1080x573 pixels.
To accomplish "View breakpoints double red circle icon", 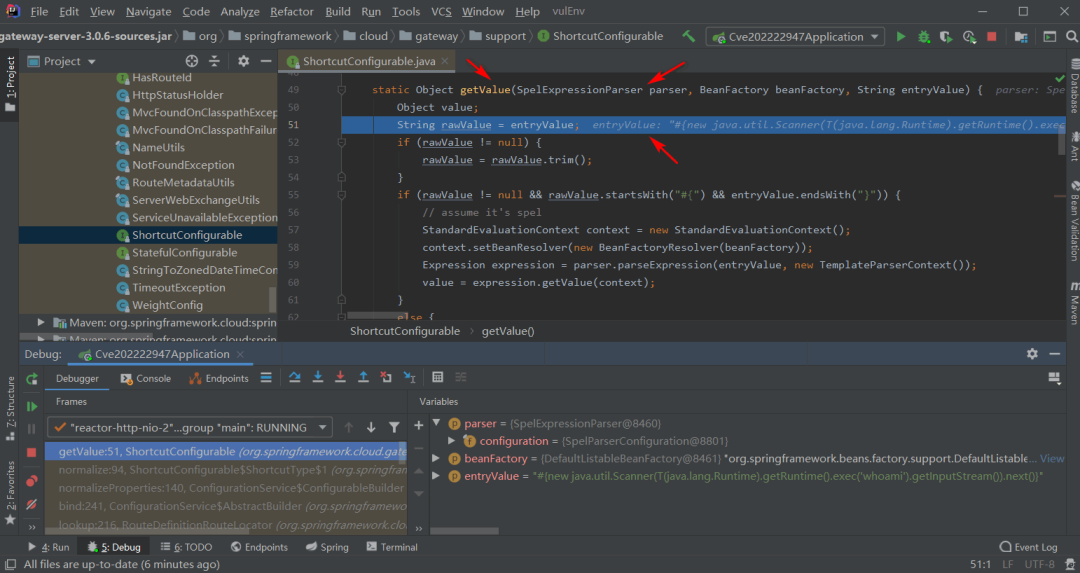I will (x=32, y=481).
